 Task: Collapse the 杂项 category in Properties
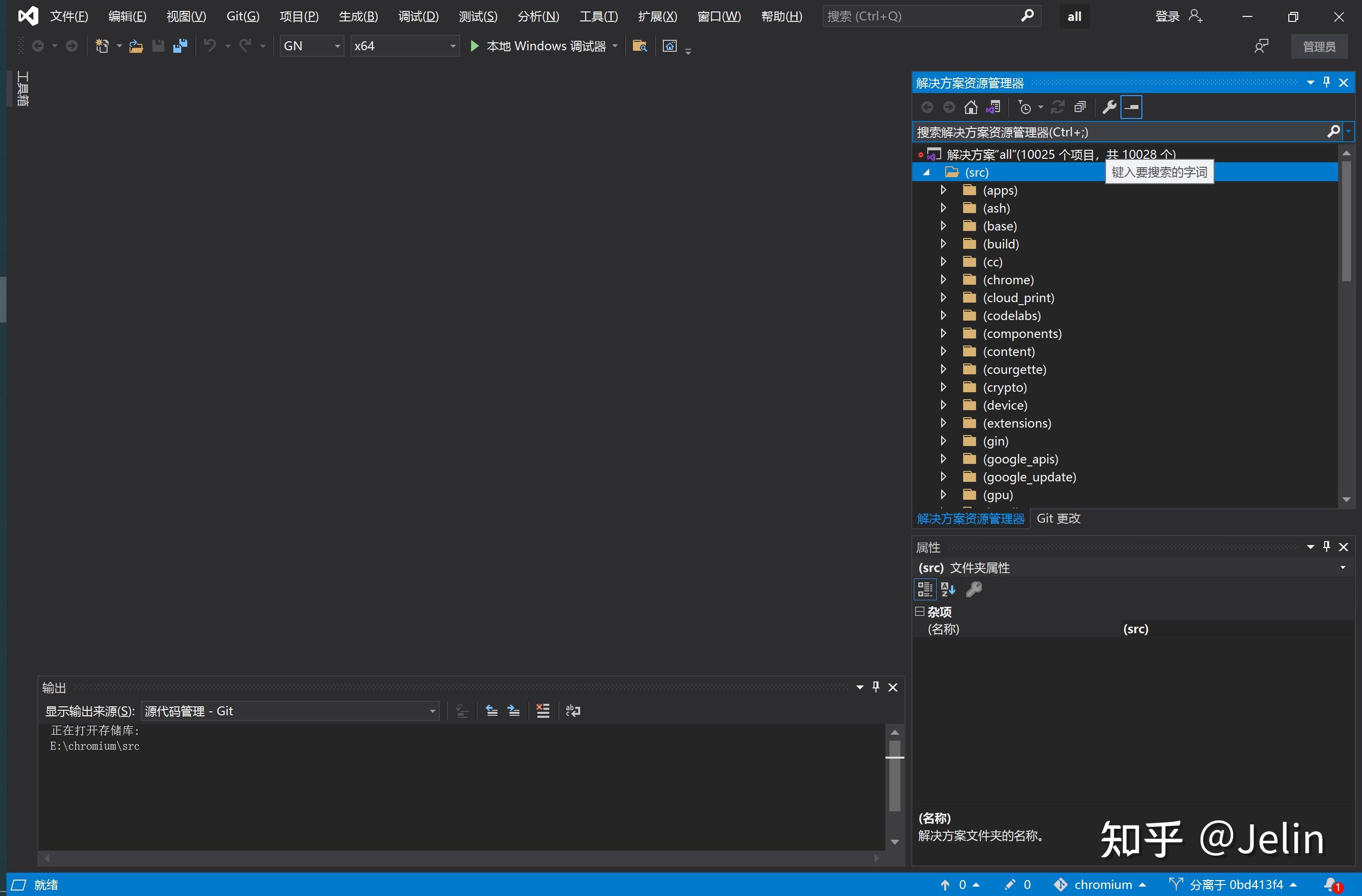pos(920,612)
